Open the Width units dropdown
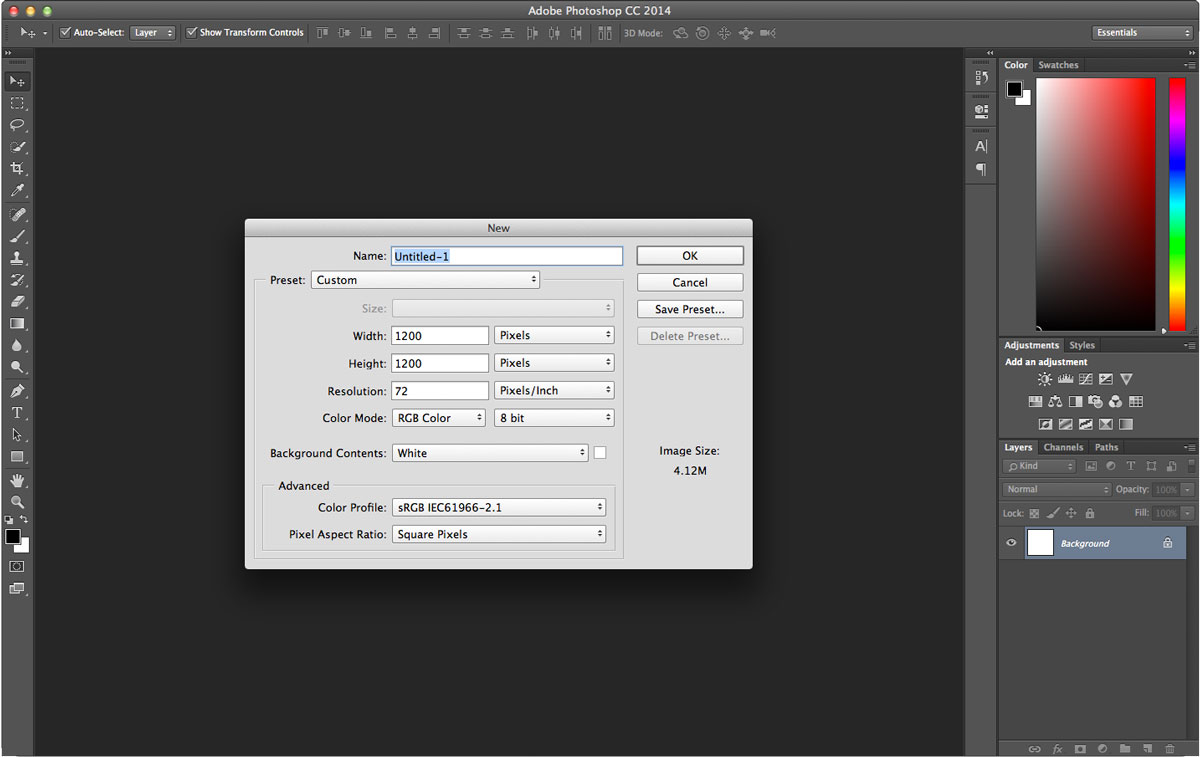The height and width of the screenshot is (757, 1200). click(554, 336)
